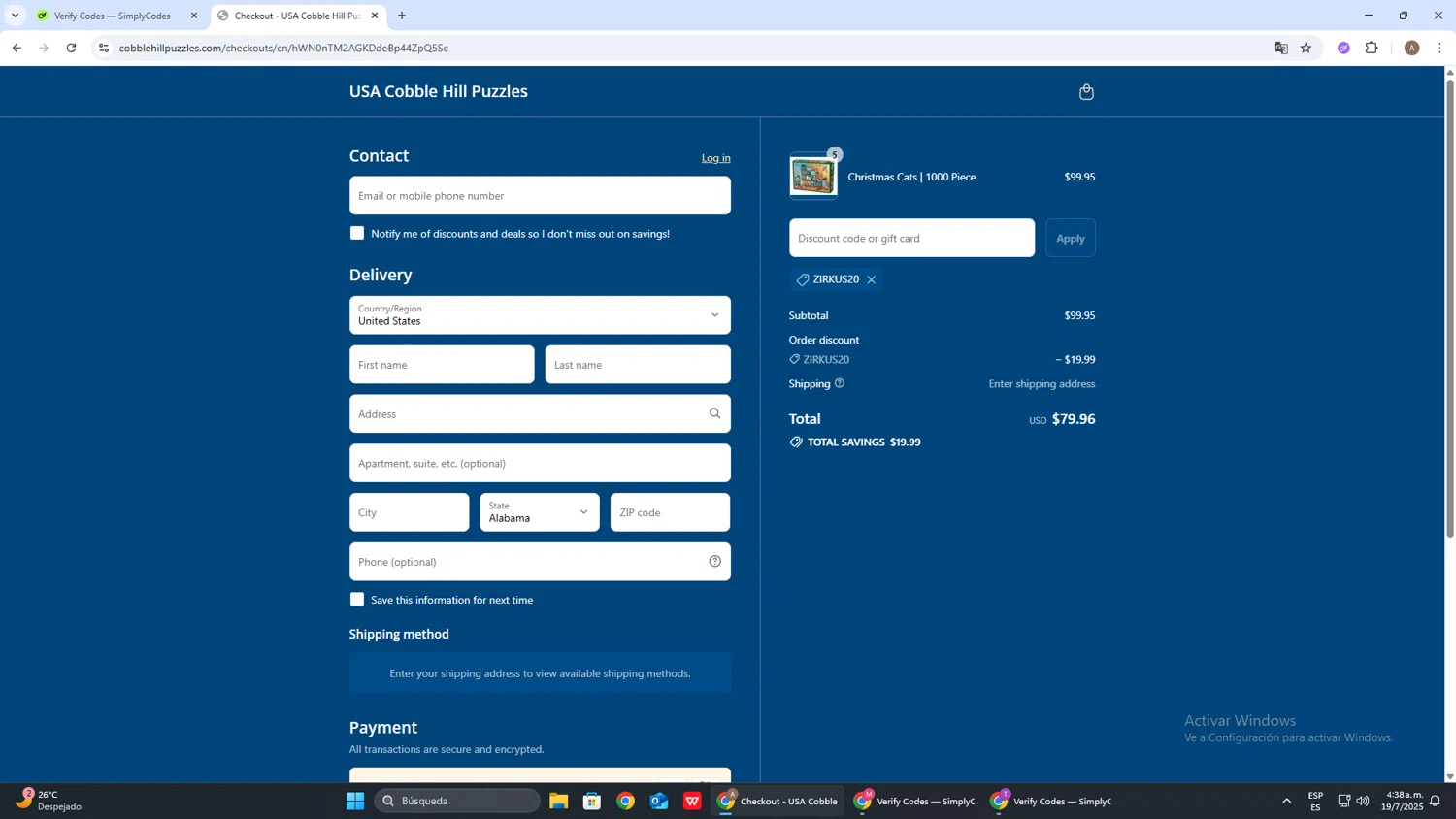Click the TOTAL SAVINGS $19.99 text
Viewport: 1456px width, 819px height.
click(864, 442)
